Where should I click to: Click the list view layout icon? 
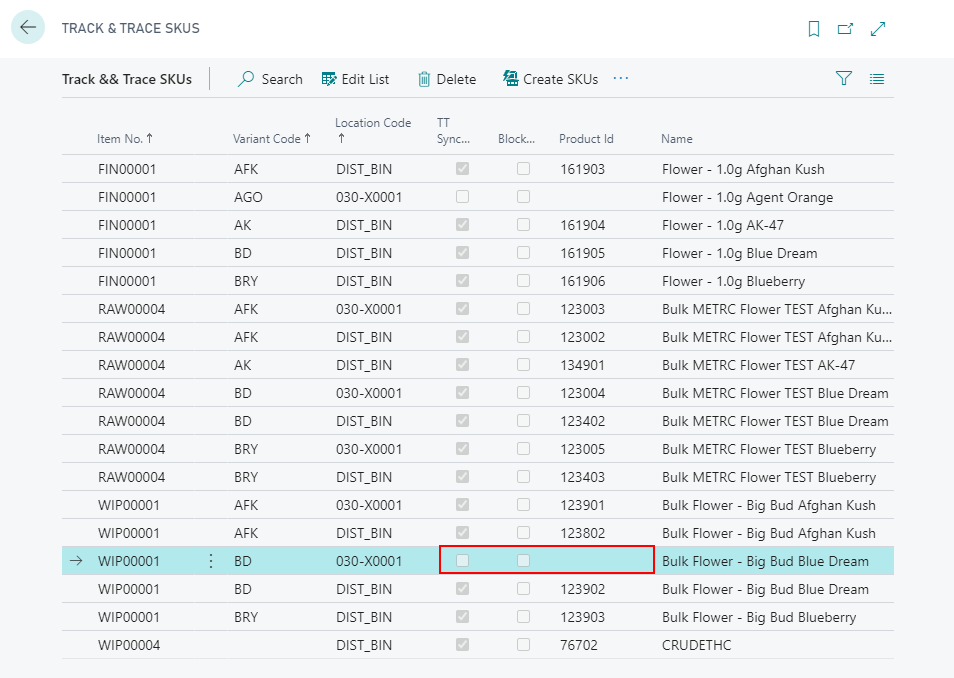pyautogui.click(x=877, y=79)
